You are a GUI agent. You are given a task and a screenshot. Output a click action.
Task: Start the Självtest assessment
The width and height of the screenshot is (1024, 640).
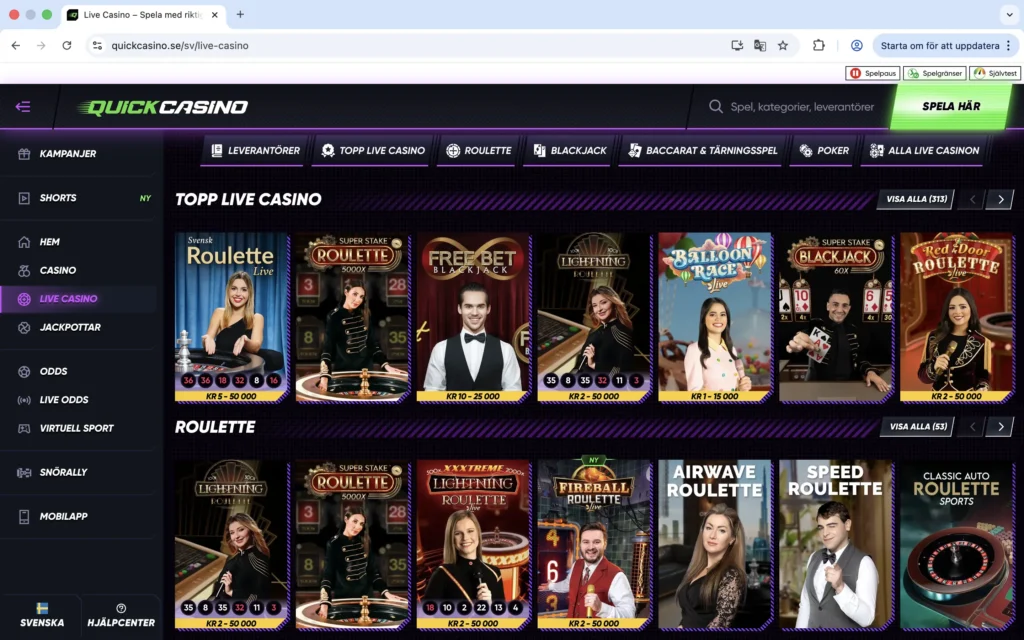pyautogui.click(x=994, y=72)
